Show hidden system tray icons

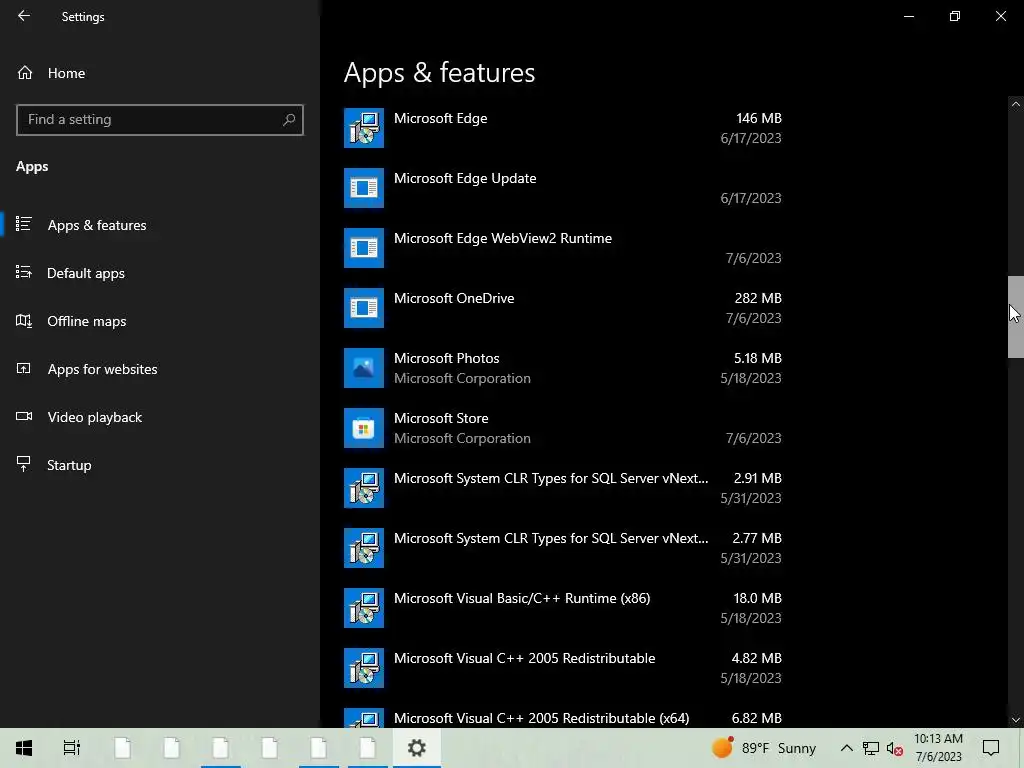click(846, 748)
